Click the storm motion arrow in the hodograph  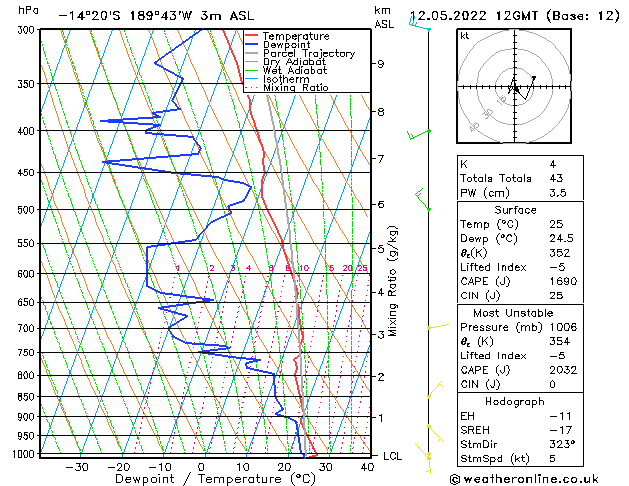(x=528, y=82)
